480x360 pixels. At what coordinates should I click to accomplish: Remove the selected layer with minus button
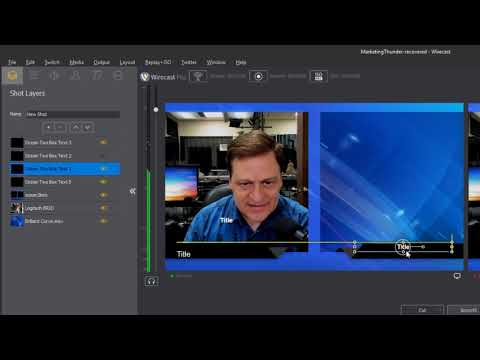pos(60,127)
